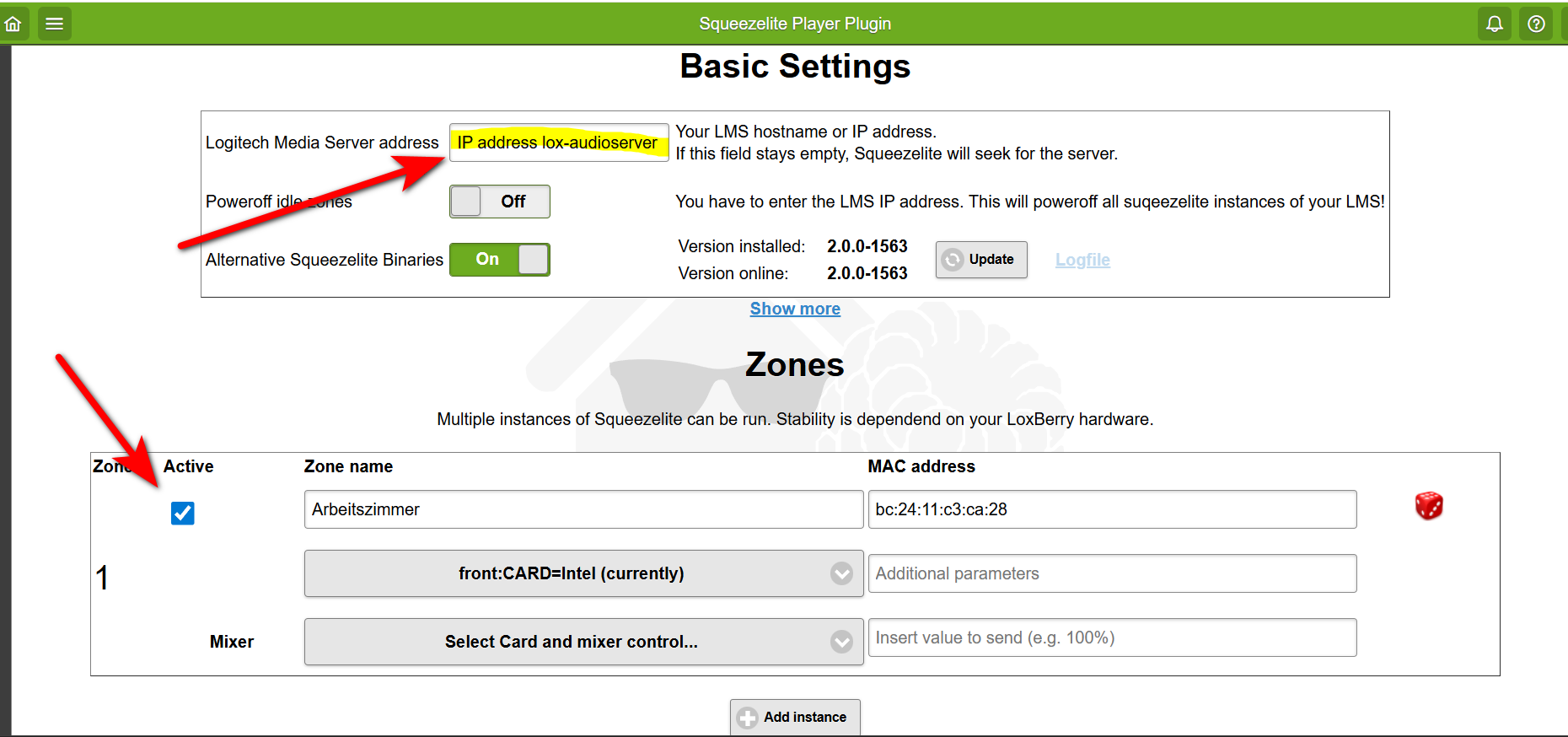Image resolution: width=1568 pixels, height=737 pixels.
Task: Click the Mixer label
Action: click(232, 642)
